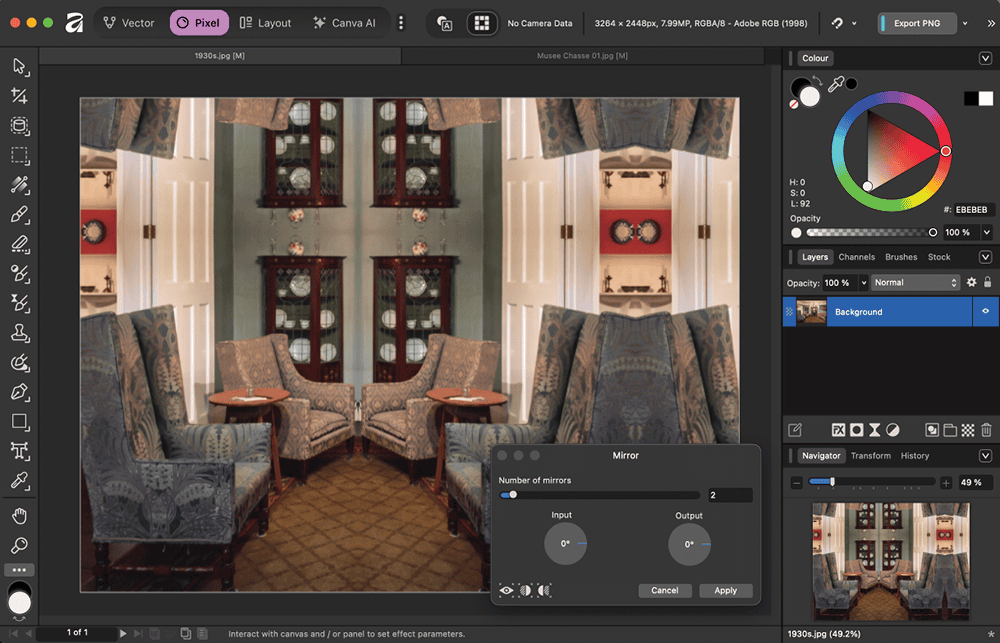
Task: Select the Move tool
Action: click(x=19, y=66)
